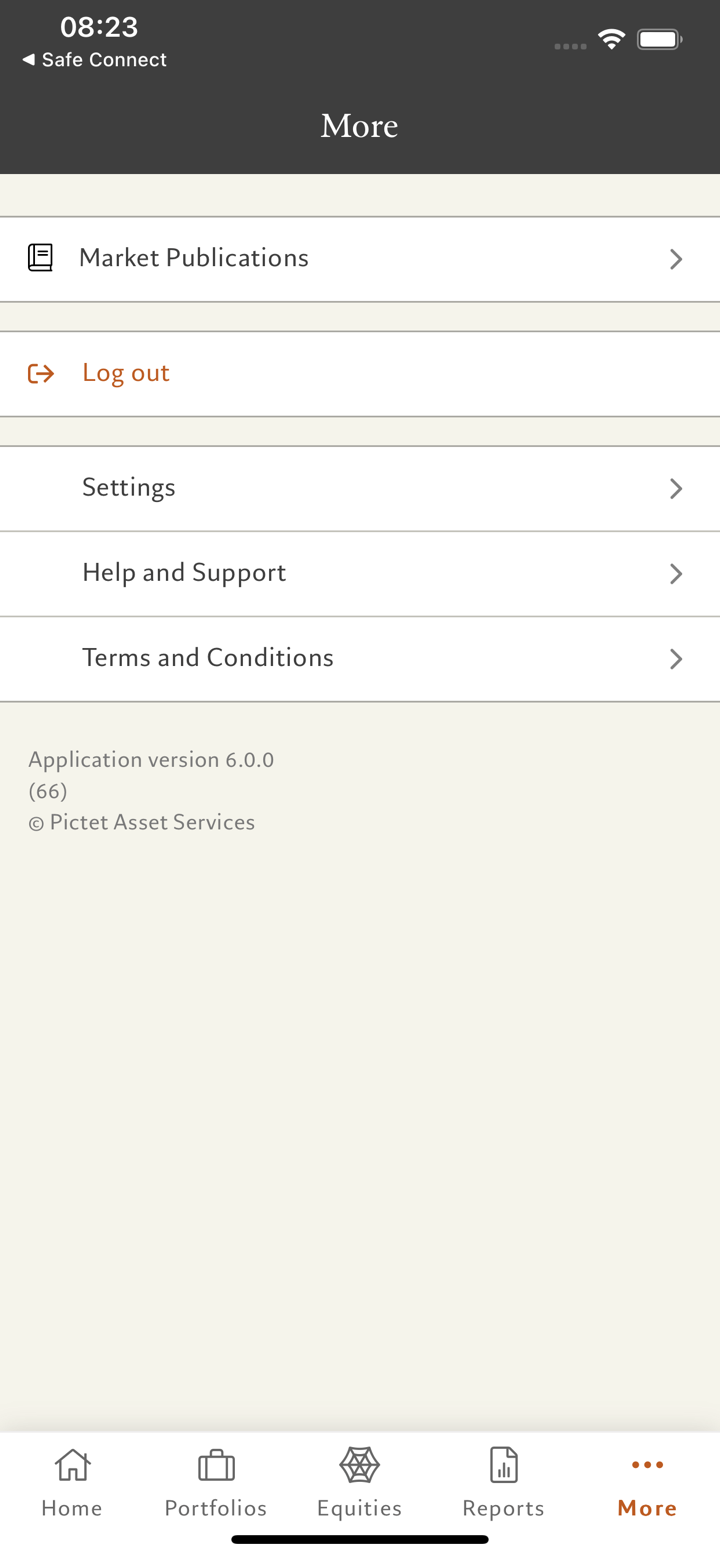Image resolution: width=720 pixels, height=1558 pixels.
Task: Tap the More three-dots icon
Action: click(x=647, y=1465)
